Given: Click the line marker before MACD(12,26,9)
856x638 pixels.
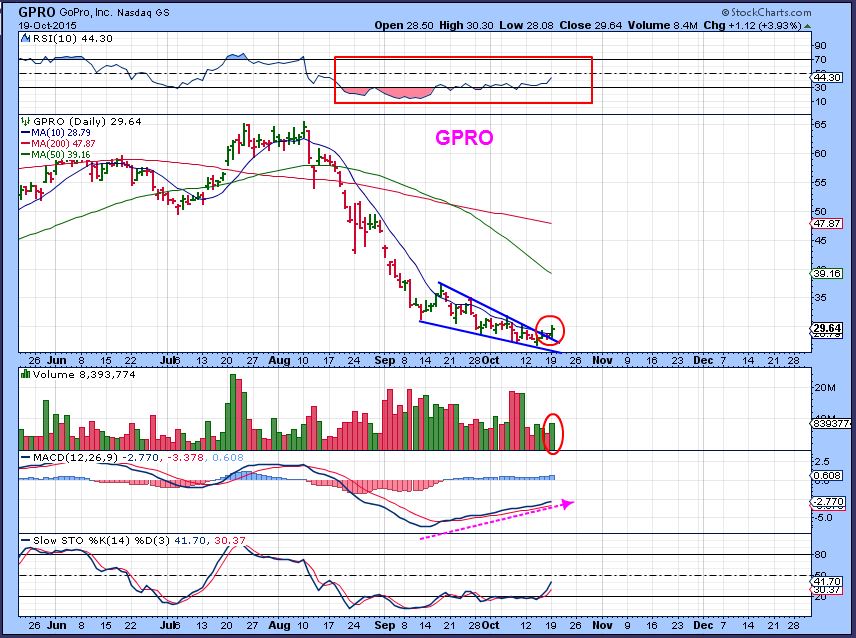Looking at the screenshot, I should pyautogui.click(x=25, y=457).
